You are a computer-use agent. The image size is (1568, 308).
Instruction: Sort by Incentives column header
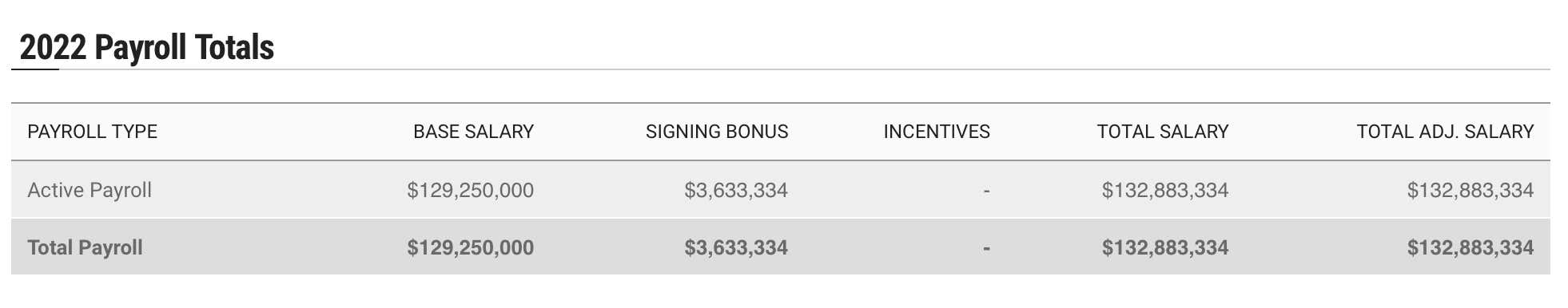937,132
